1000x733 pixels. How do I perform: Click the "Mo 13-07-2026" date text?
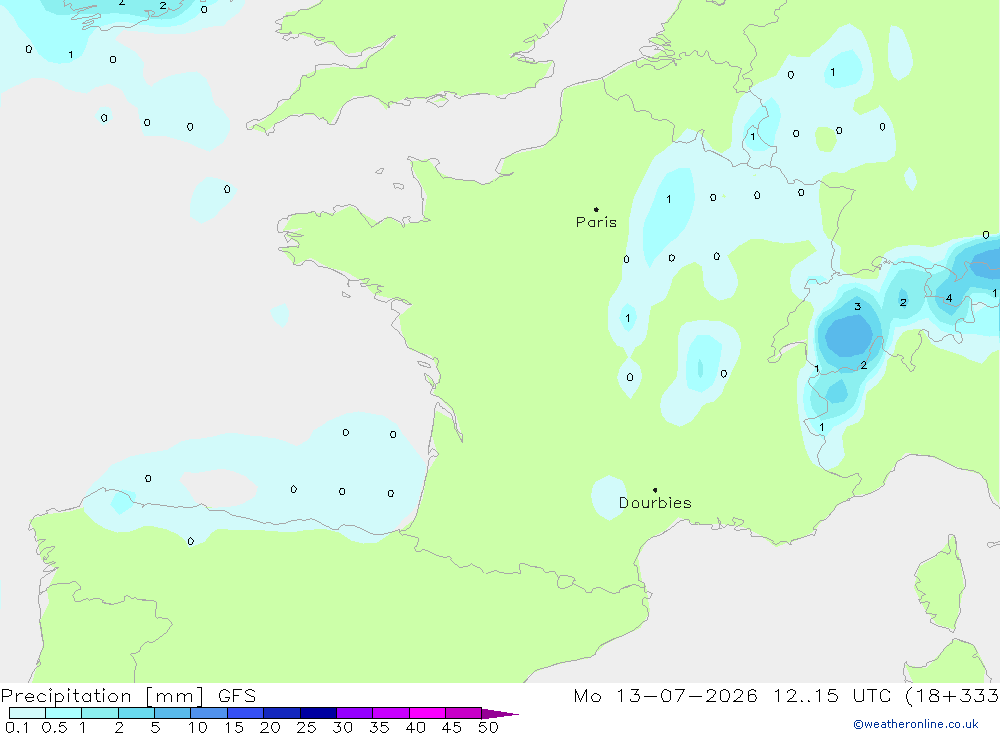click(665, 696)
